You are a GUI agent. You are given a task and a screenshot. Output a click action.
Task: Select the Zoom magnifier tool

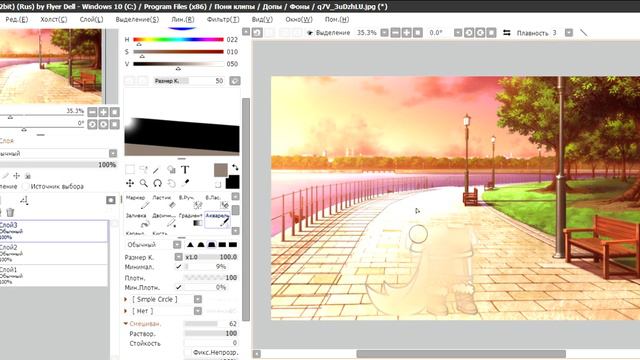pos(144,183)
